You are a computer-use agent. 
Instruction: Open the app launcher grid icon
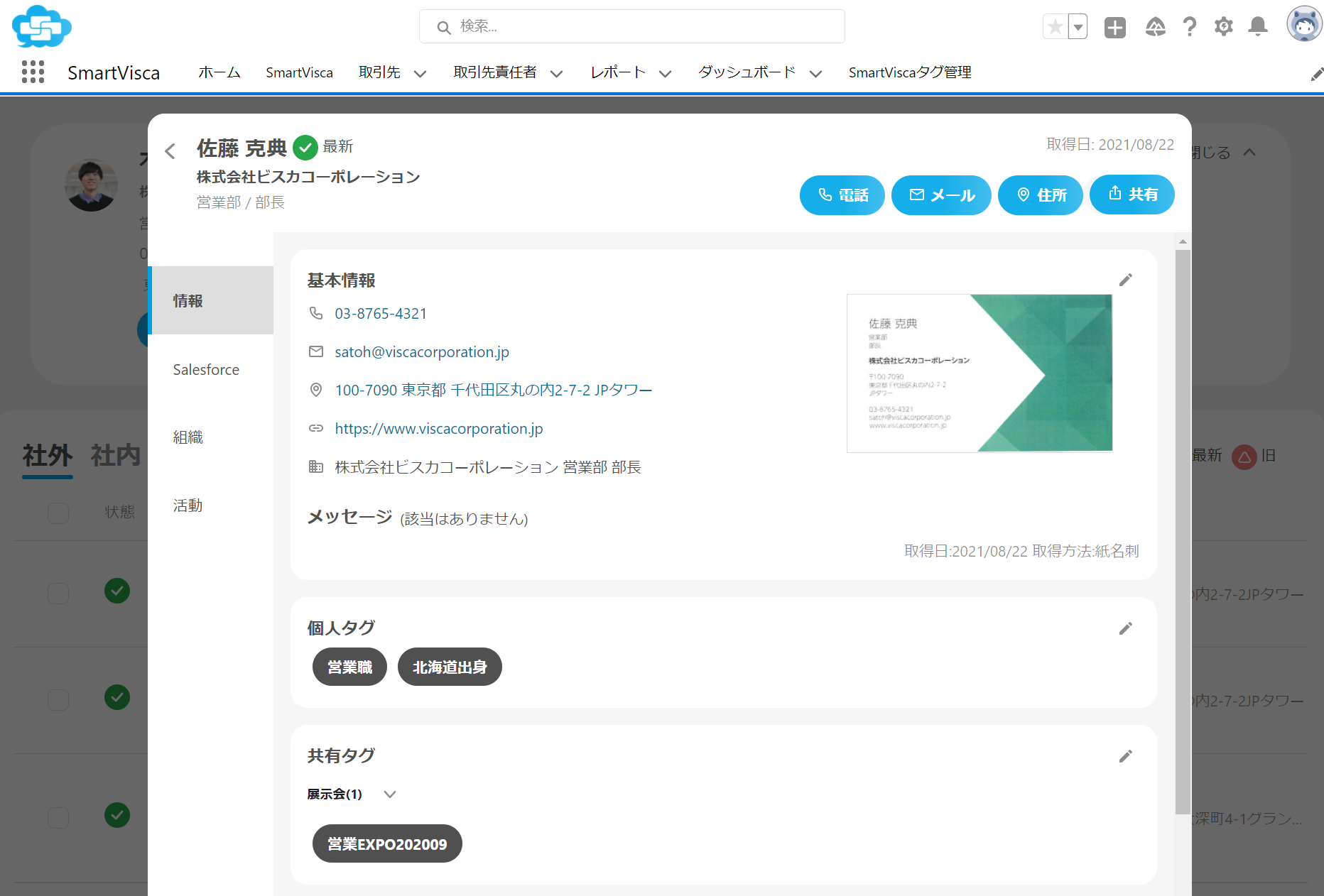[33, 72]
